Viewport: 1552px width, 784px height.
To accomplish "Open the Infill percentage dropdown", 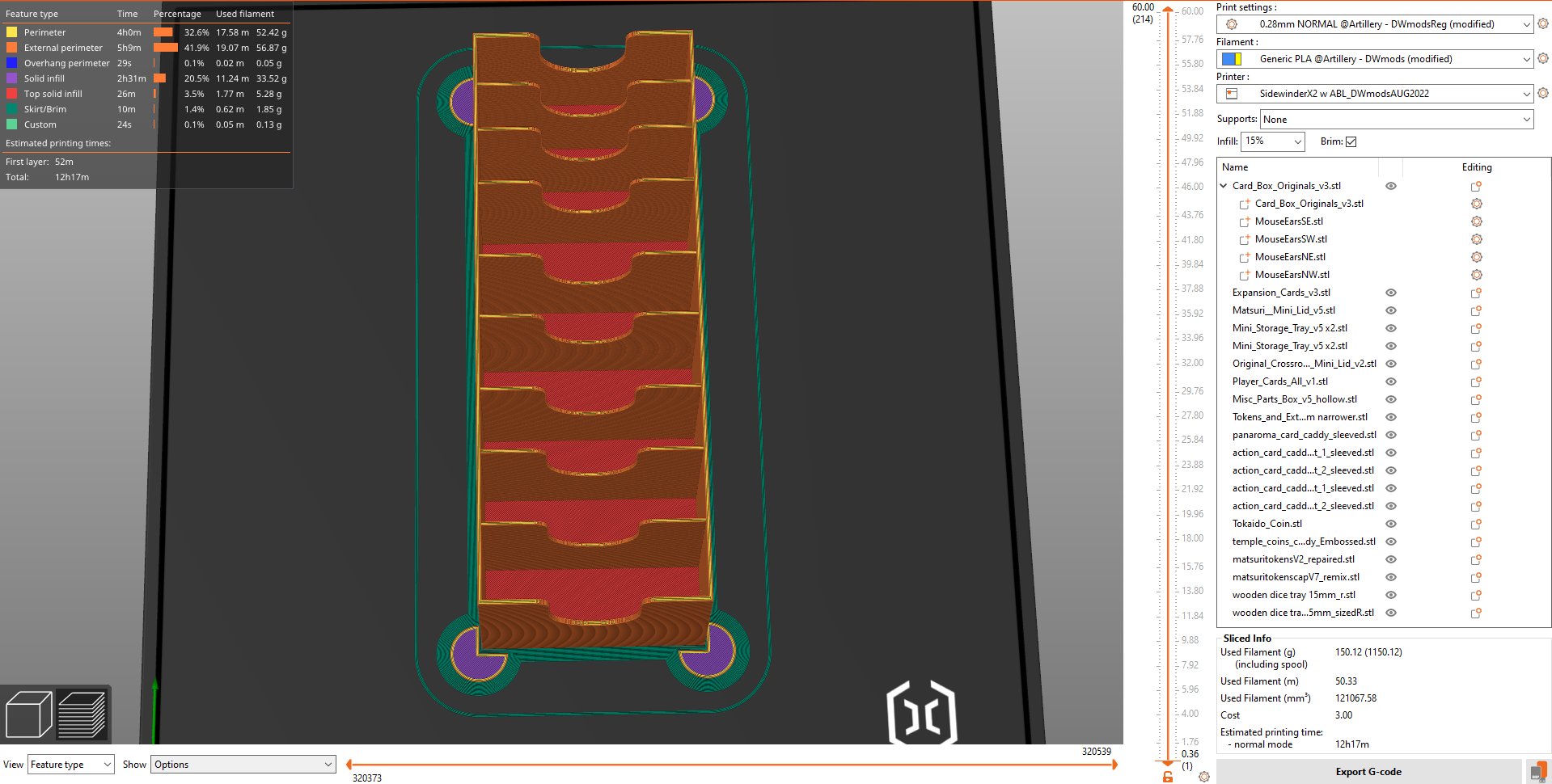I will (1273, 141).
